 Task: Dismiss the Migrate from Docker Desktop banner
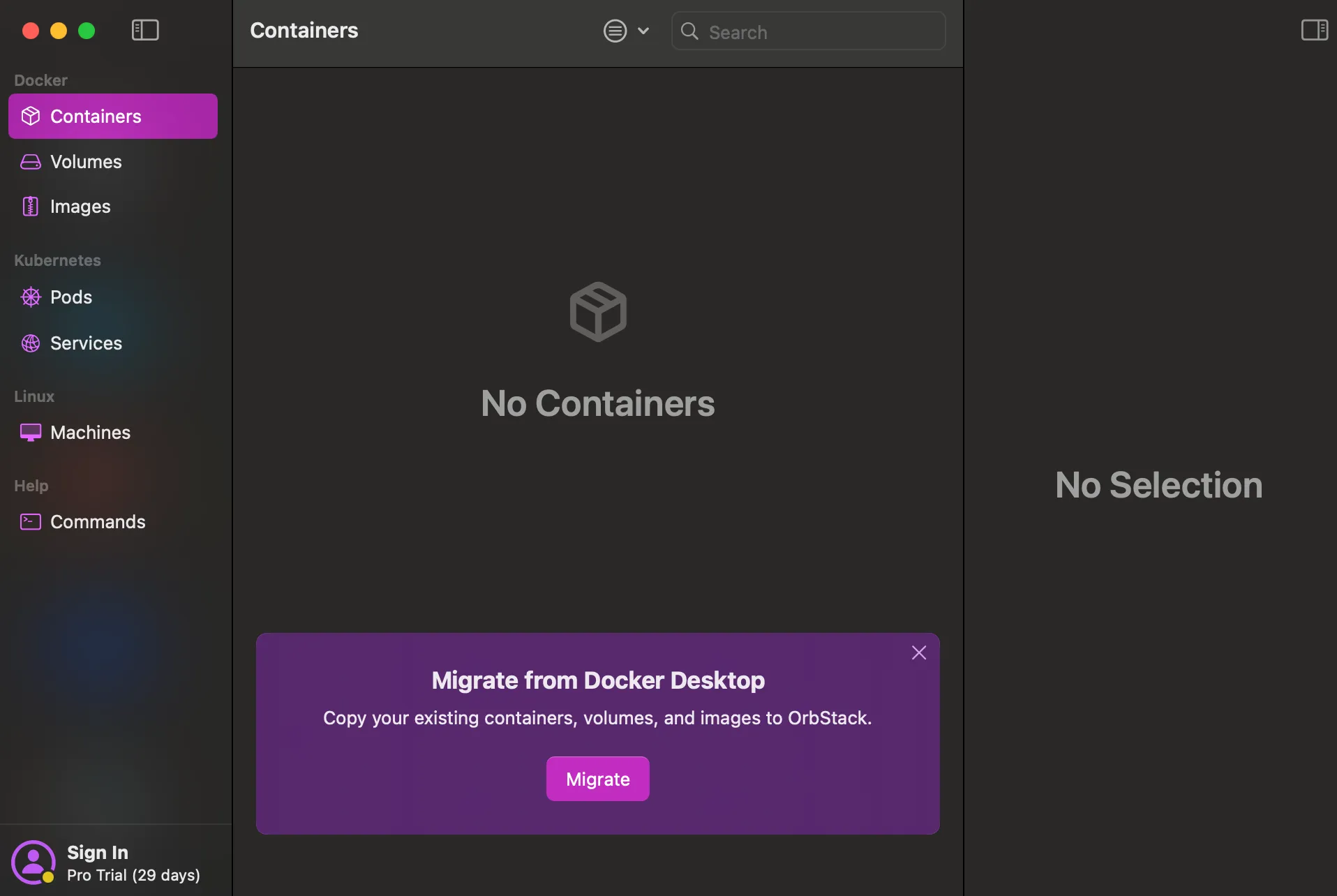click(x=919, y=652)
